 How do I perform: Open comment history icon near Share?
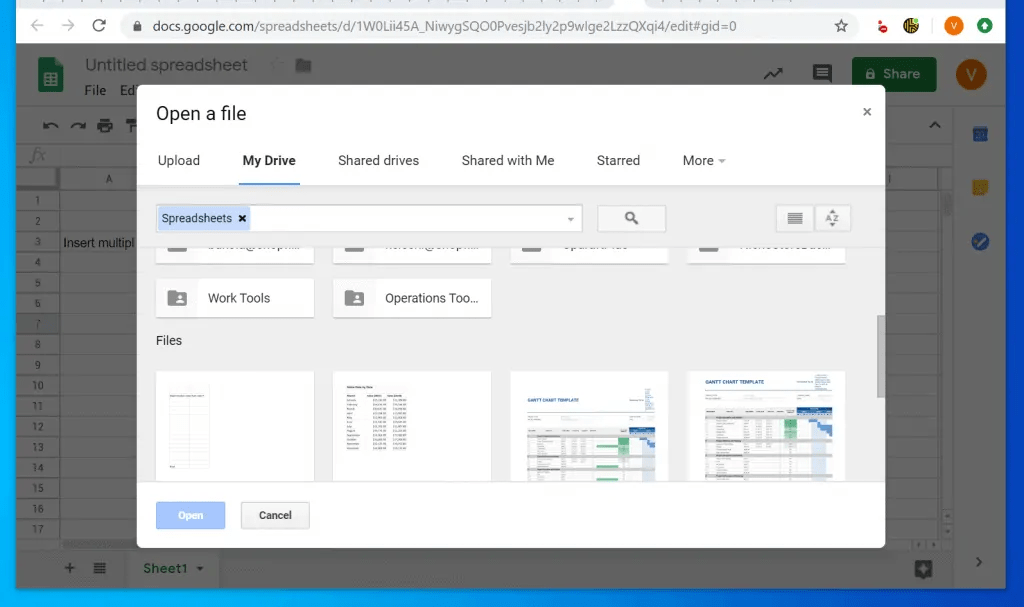click(822, 73)
